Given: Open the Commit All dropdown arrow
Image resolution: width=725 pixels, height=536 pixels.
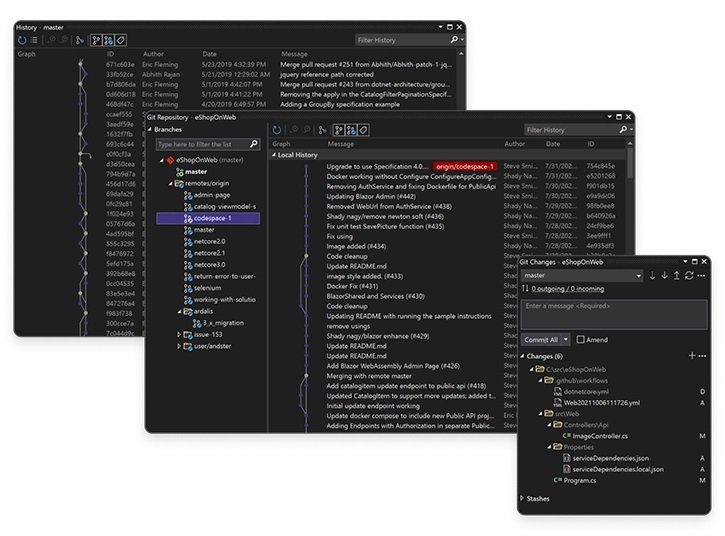Looking at the screenshot, I should coord(565,339).
